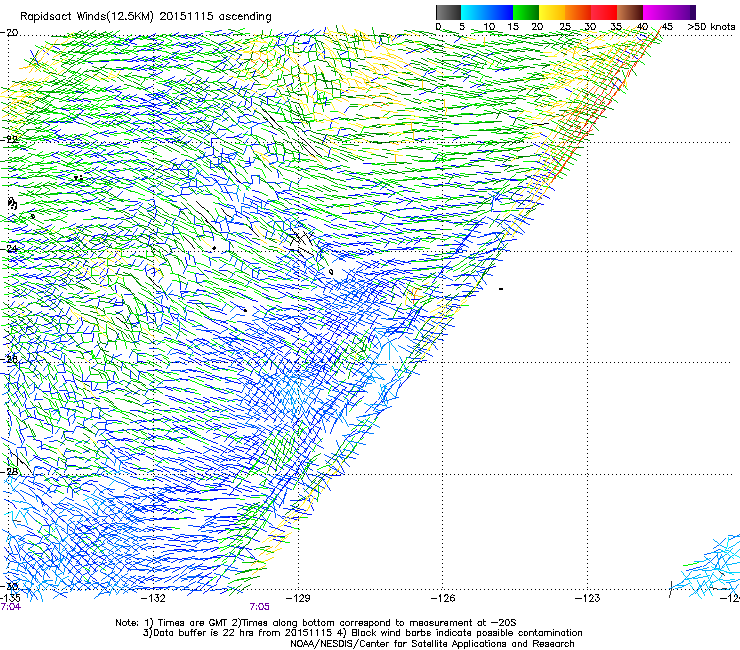Click the 'Data buffer is 22 hrs' note line
The height and width of the screenshot is (650, 740).
(x=362, y=633)
